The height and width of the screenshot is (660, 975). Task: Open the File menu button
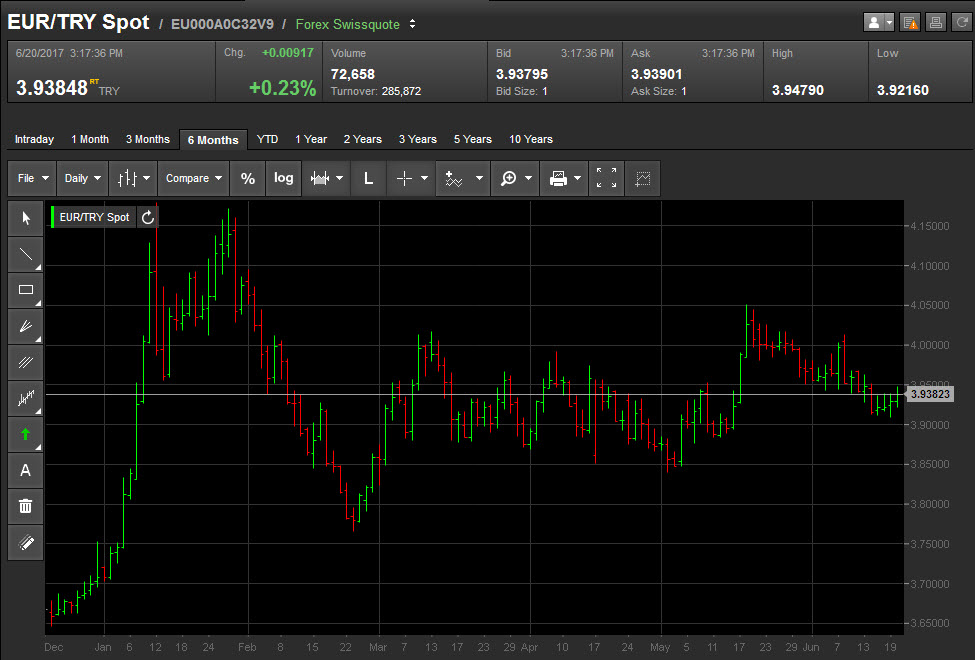[32, 178]
